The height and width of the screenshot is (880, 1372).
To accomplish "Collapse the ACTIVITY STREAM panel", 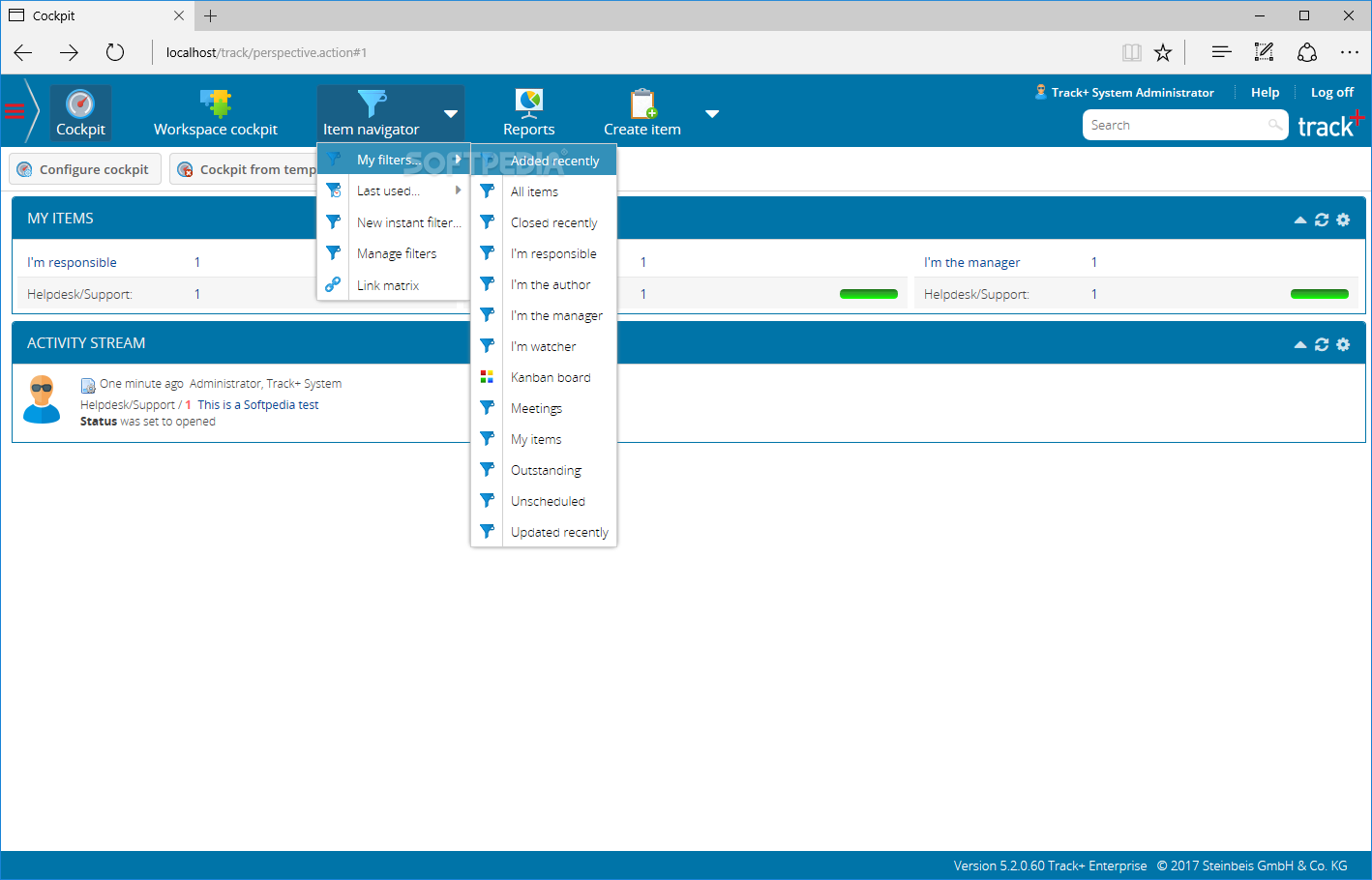I will (x=1300, y=345).
